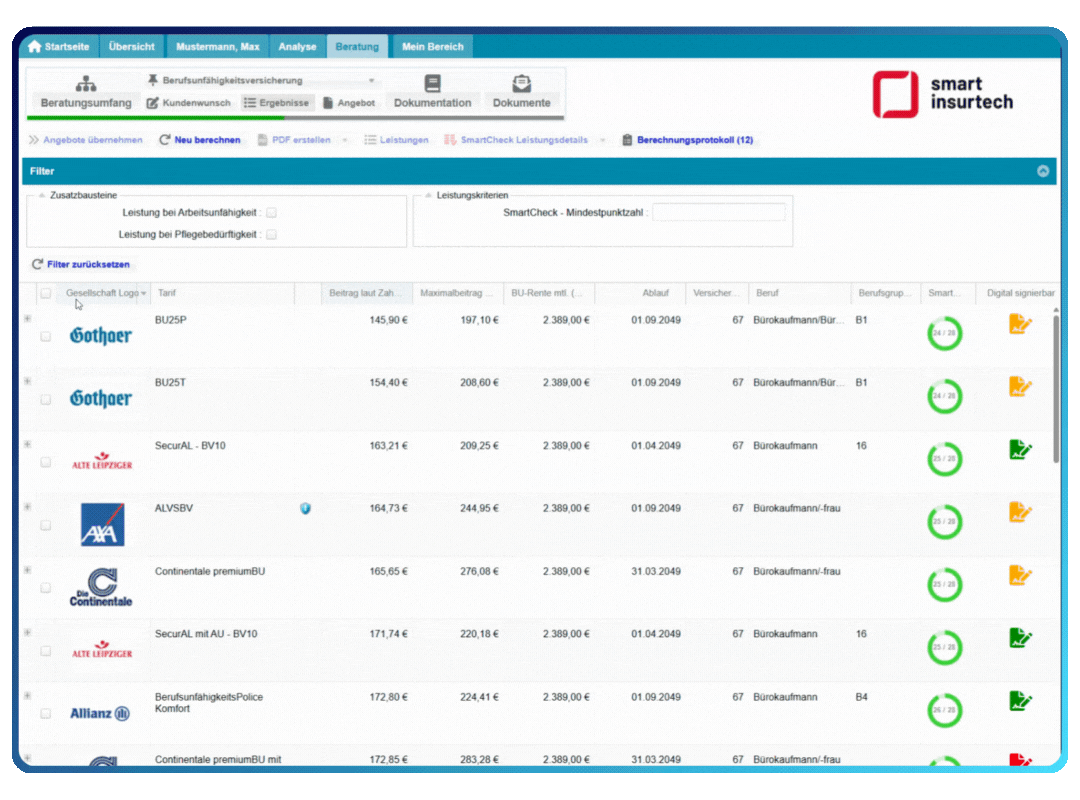Click the orange signature icon for BU25P
Screen dimensions: 1080x800
pos(1019,324)
